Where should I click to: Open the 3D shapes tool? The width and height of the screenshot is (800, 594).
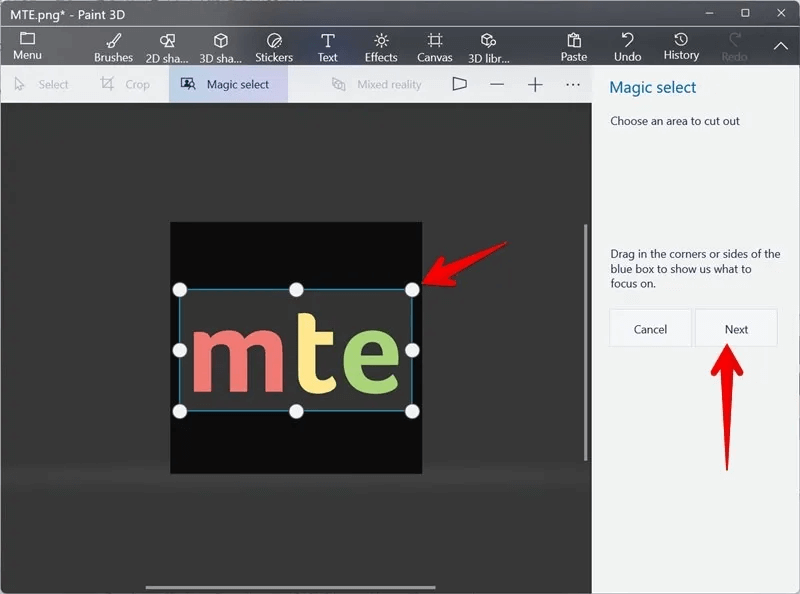click(221, 46)
